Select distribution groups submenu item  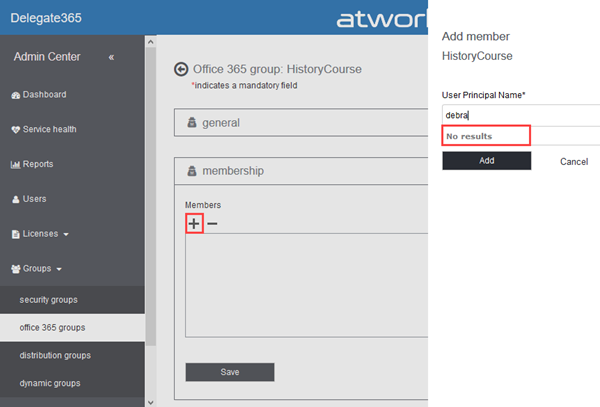coord(72,355)
